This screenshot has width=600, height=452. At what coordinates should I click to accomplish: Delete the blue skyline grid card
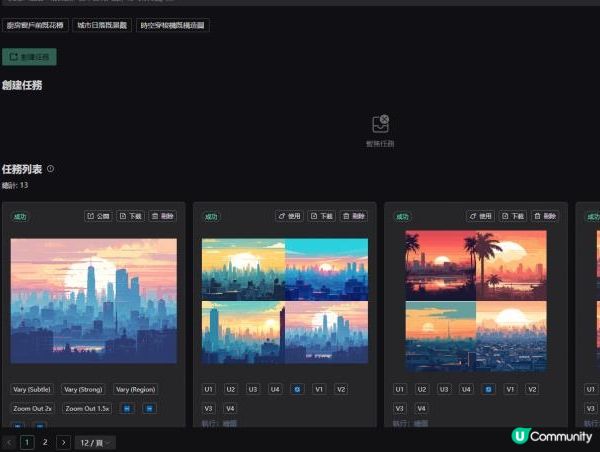click(354, 216)
